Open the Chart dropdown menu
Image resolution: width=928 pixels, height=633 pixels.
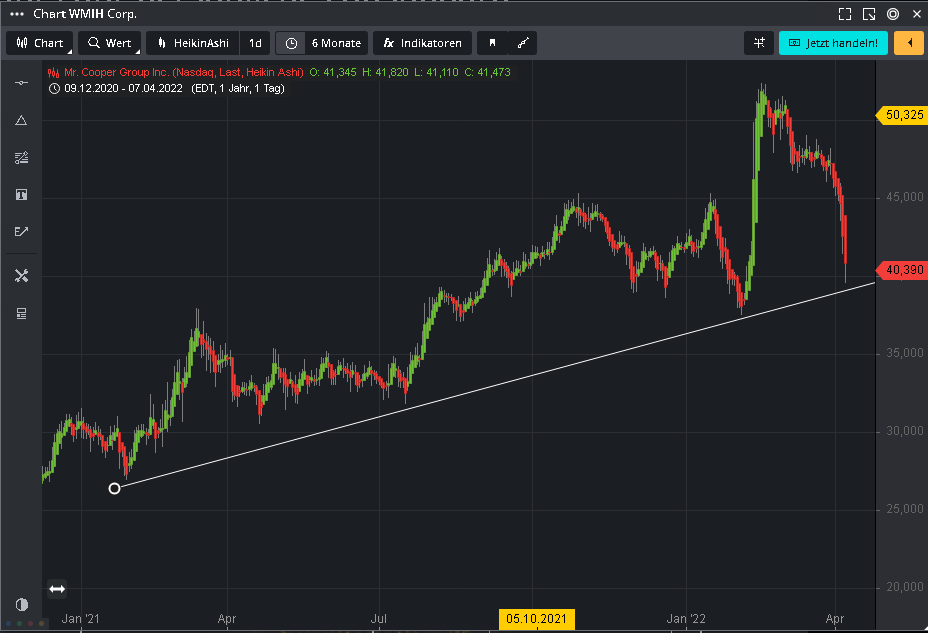pyautogui.click(x=40, y=43)
